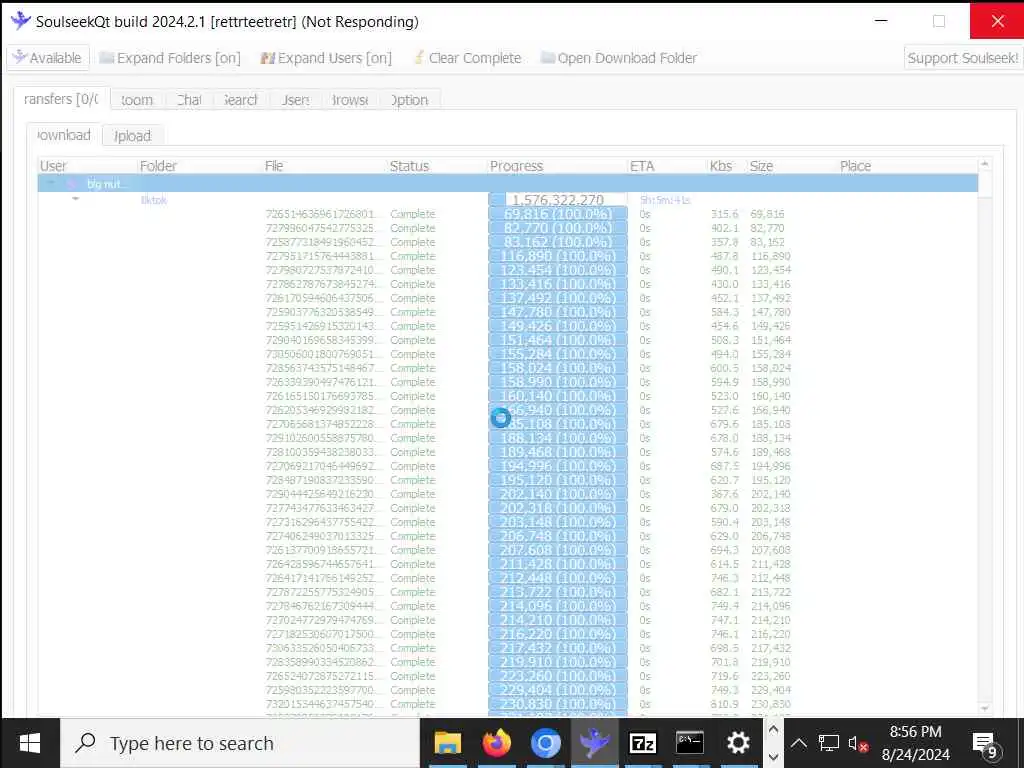Collapse the 'big nut...' user row arrow
This screenshot has height=768, width=1024.
pos(50,184)
